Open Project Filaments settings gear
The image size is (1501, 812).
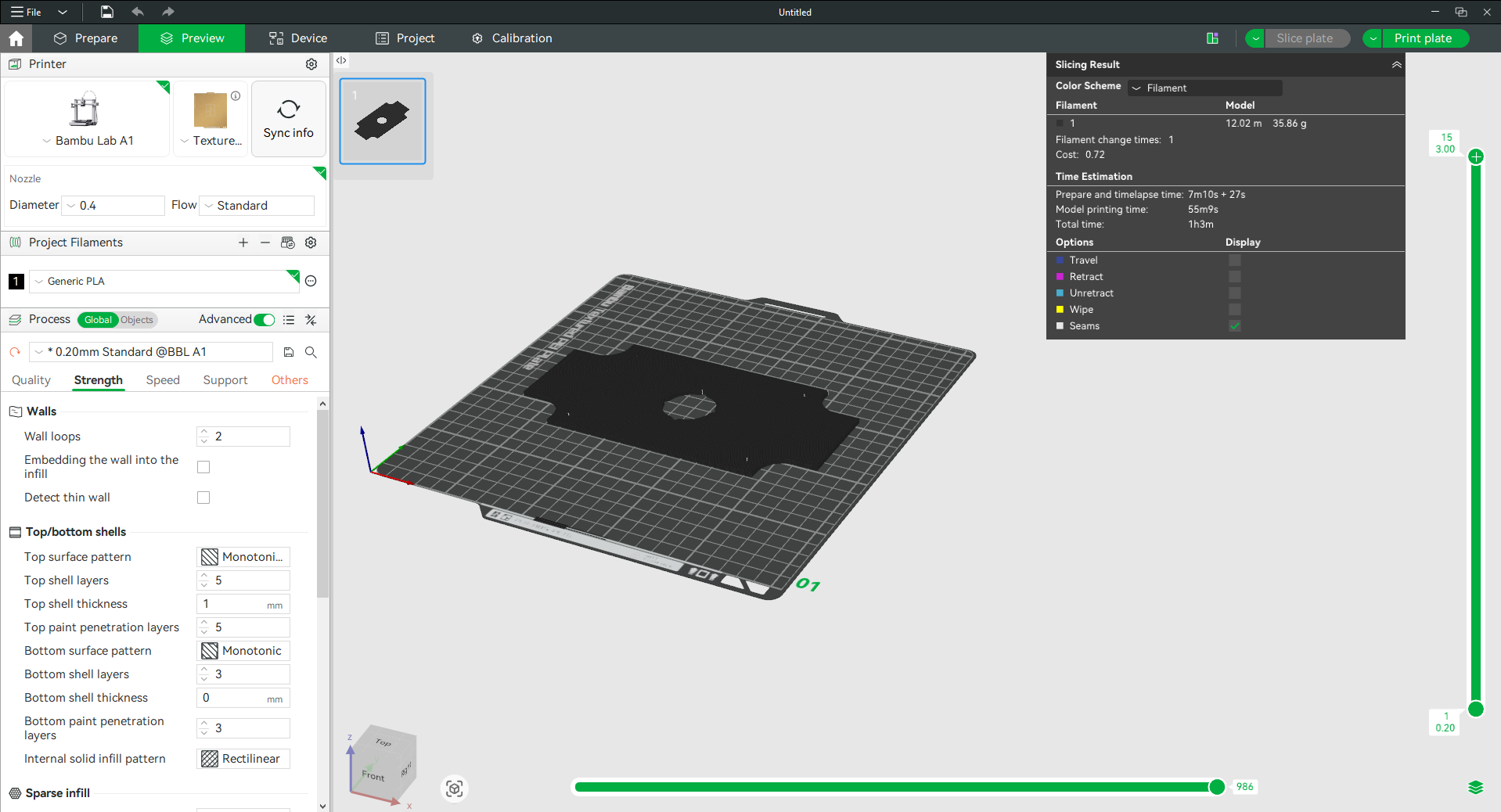(x=311, y=243)
